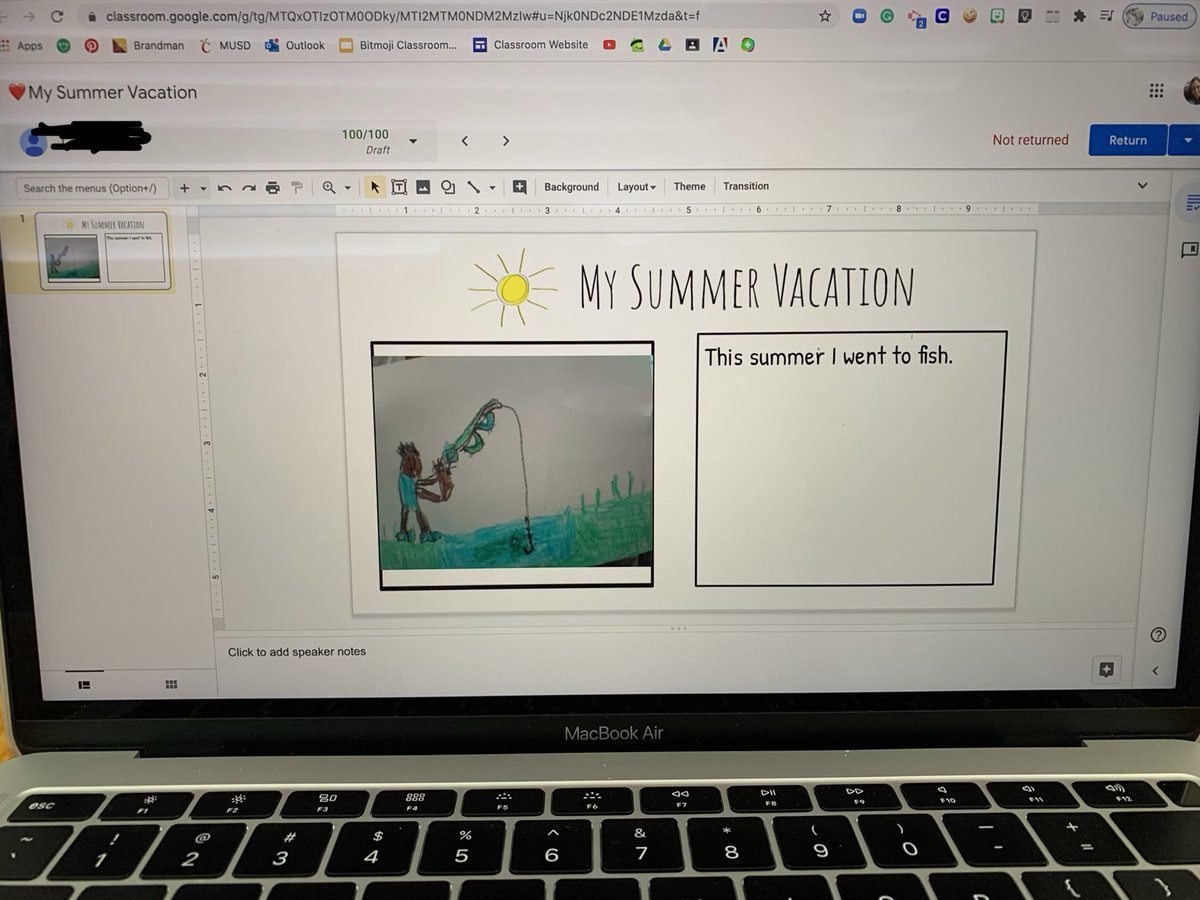Go to next student submission
The image size is (1200, 900).
(x=506, y=141)
